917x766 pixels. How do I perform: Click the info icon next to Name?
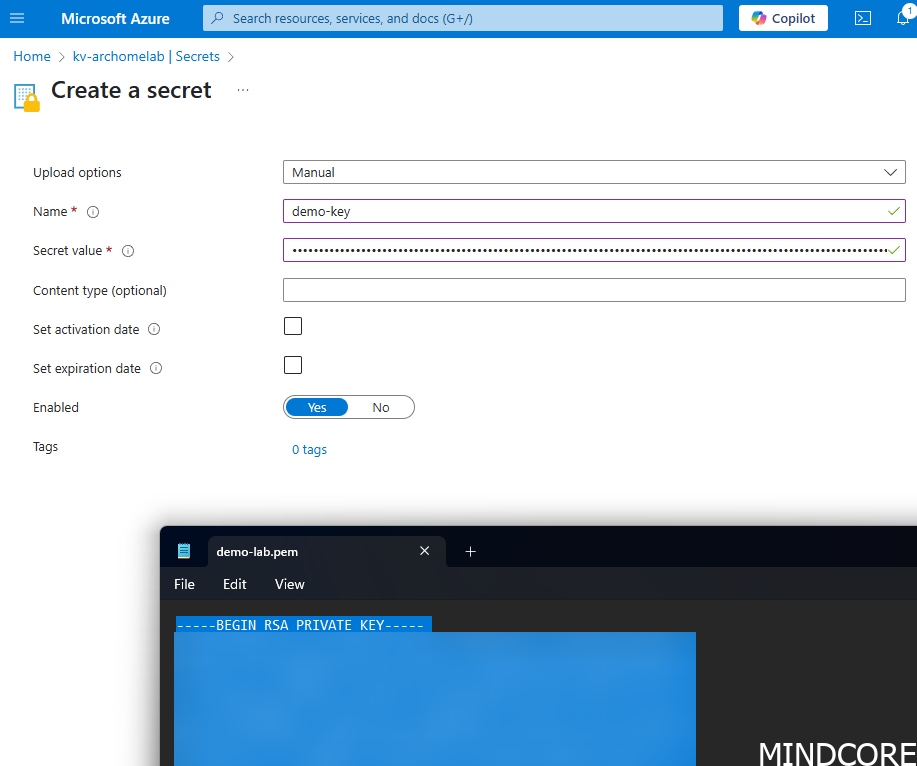[x=93, y=212]
